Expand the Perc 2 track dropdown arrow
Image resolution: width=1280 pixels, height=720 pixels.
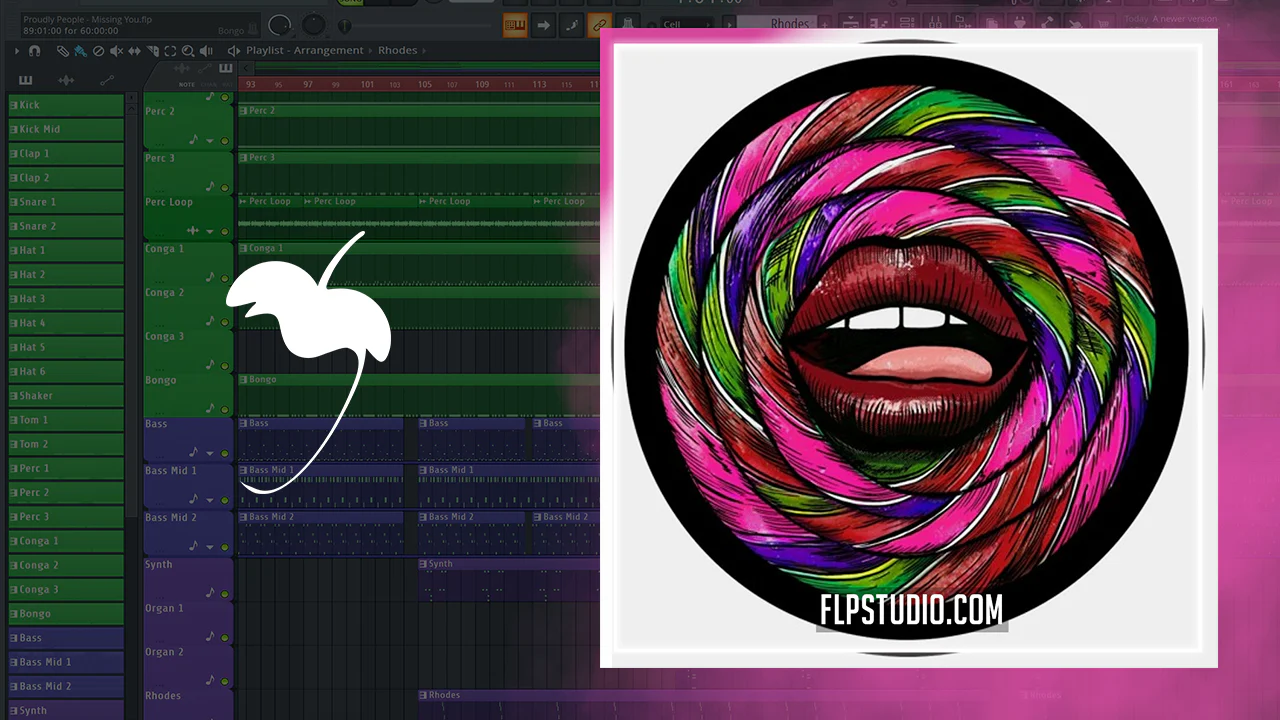pos(210,142)
